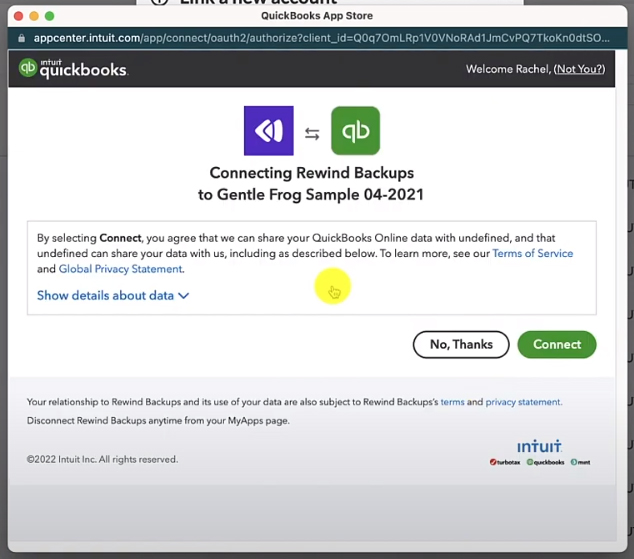Click '©2022 Intuit Inc. All rights reserved.'
Viewport: 634px width, 559px height.
click(x=102, y=459)
